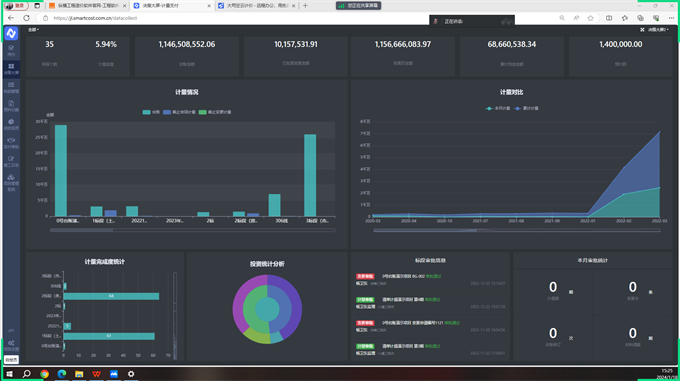Toggle the teal 台账 legend series in 计量情况
The image size is (680, 381).
151,112
